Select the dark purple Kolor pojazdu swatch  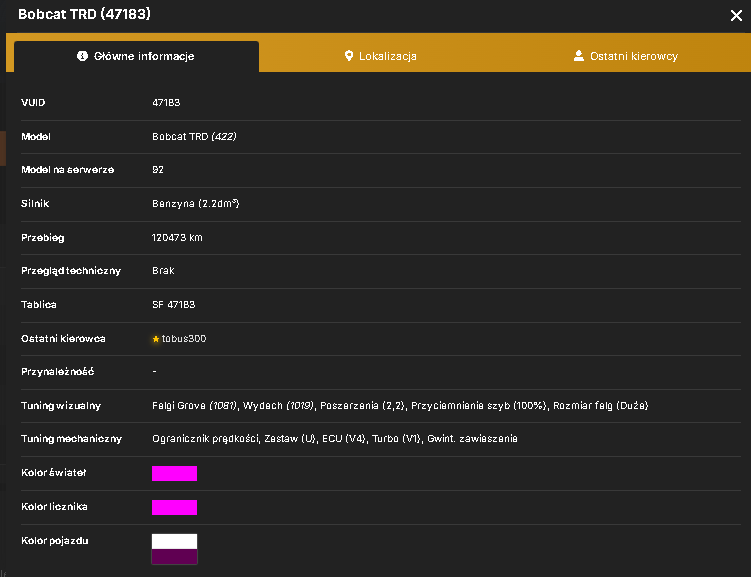(174, 556)
